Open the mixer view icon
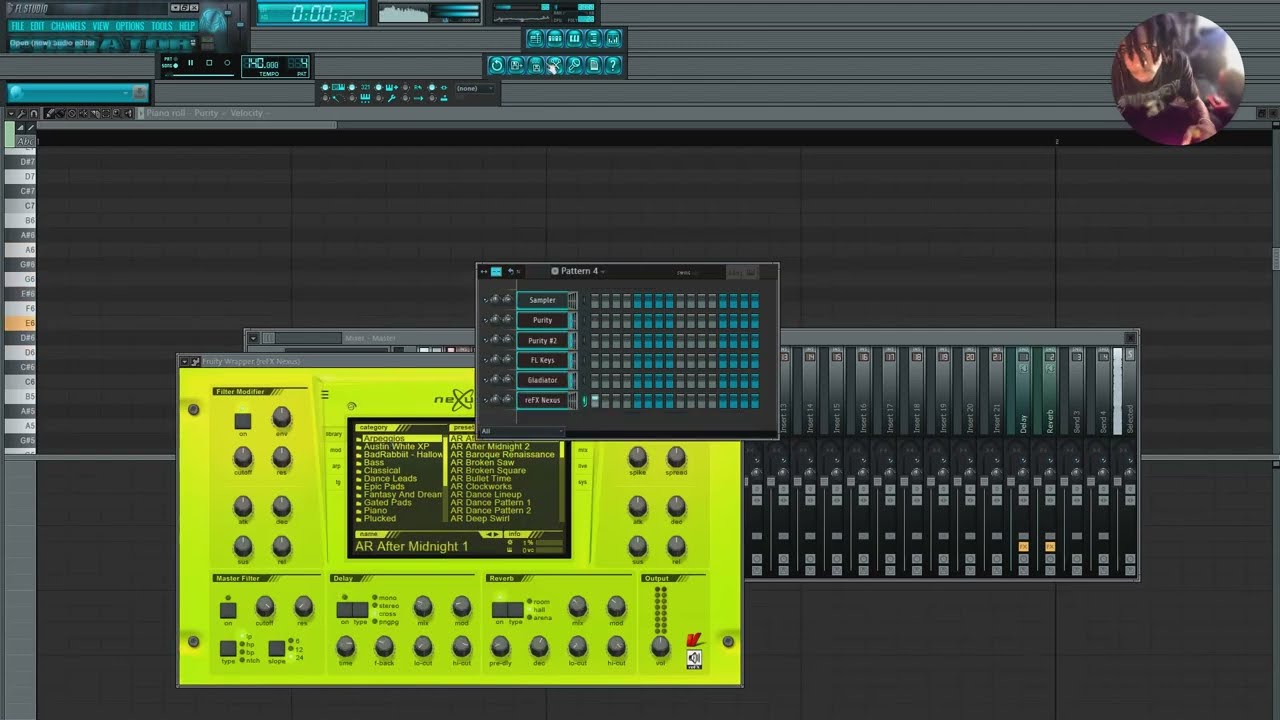 (613, 38)
